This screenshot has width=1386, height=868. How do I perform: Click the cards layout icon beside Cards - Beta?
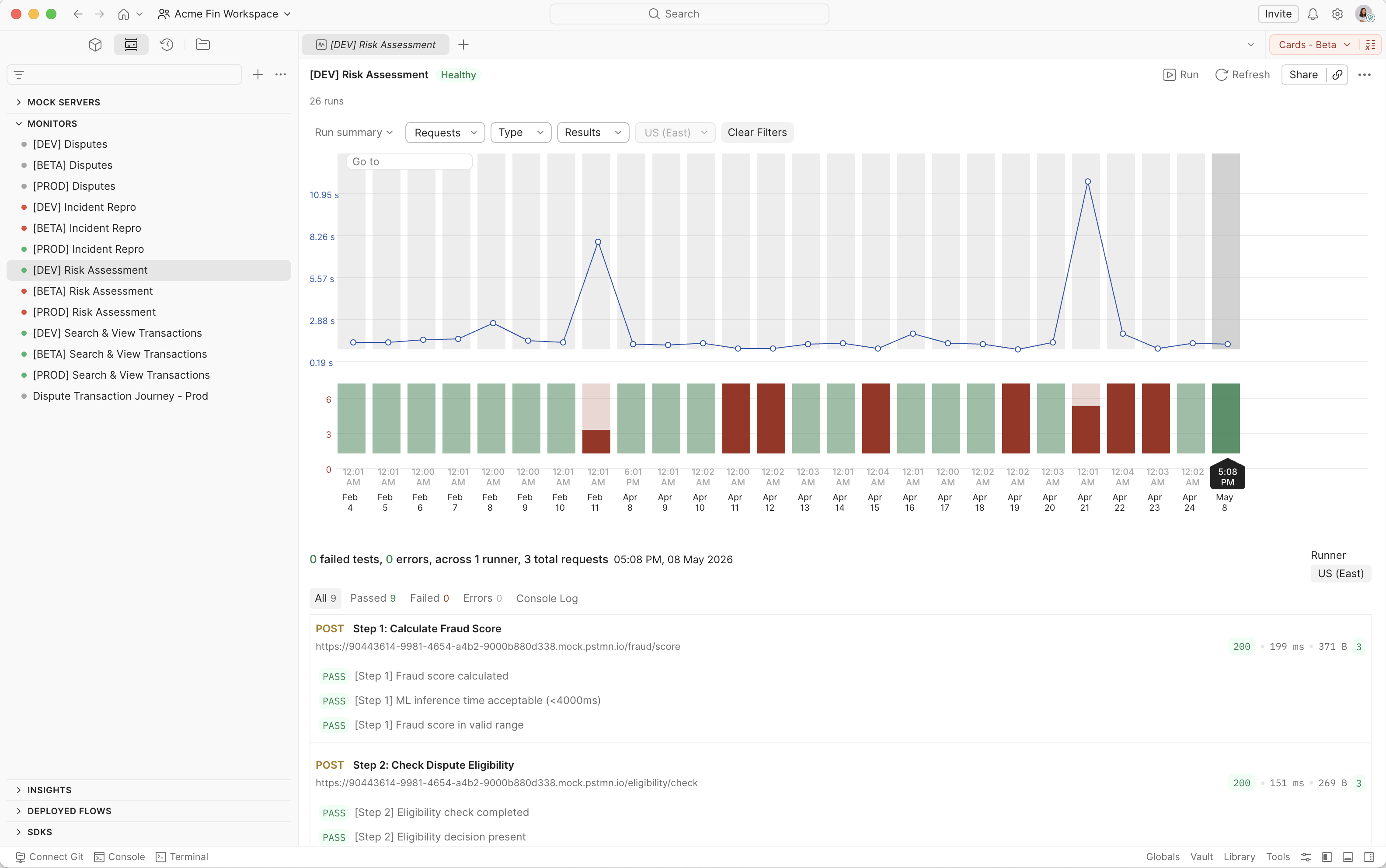[1371, 45]
